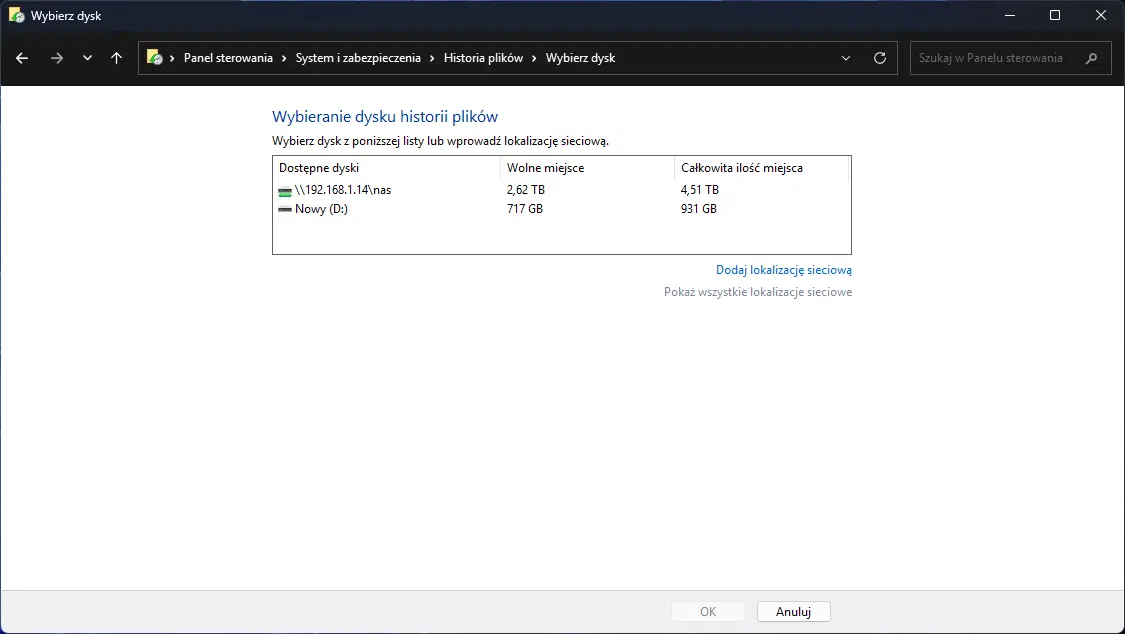
Task: Open 'System i zabezpieczenia' breadcrumb
Action: (358, 58)
